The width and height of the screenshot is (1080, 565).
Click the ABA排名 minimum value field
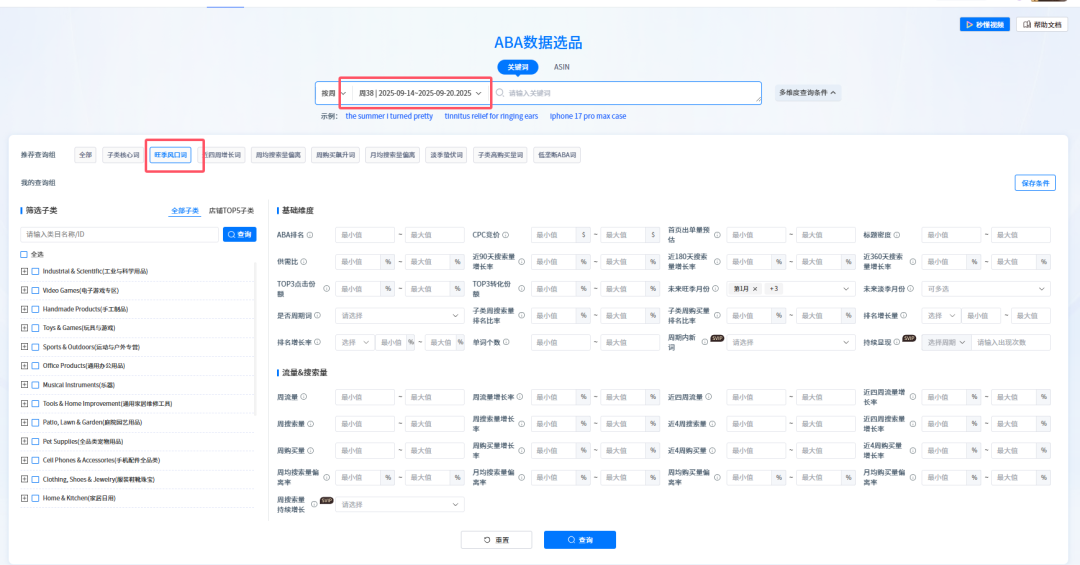365,235
